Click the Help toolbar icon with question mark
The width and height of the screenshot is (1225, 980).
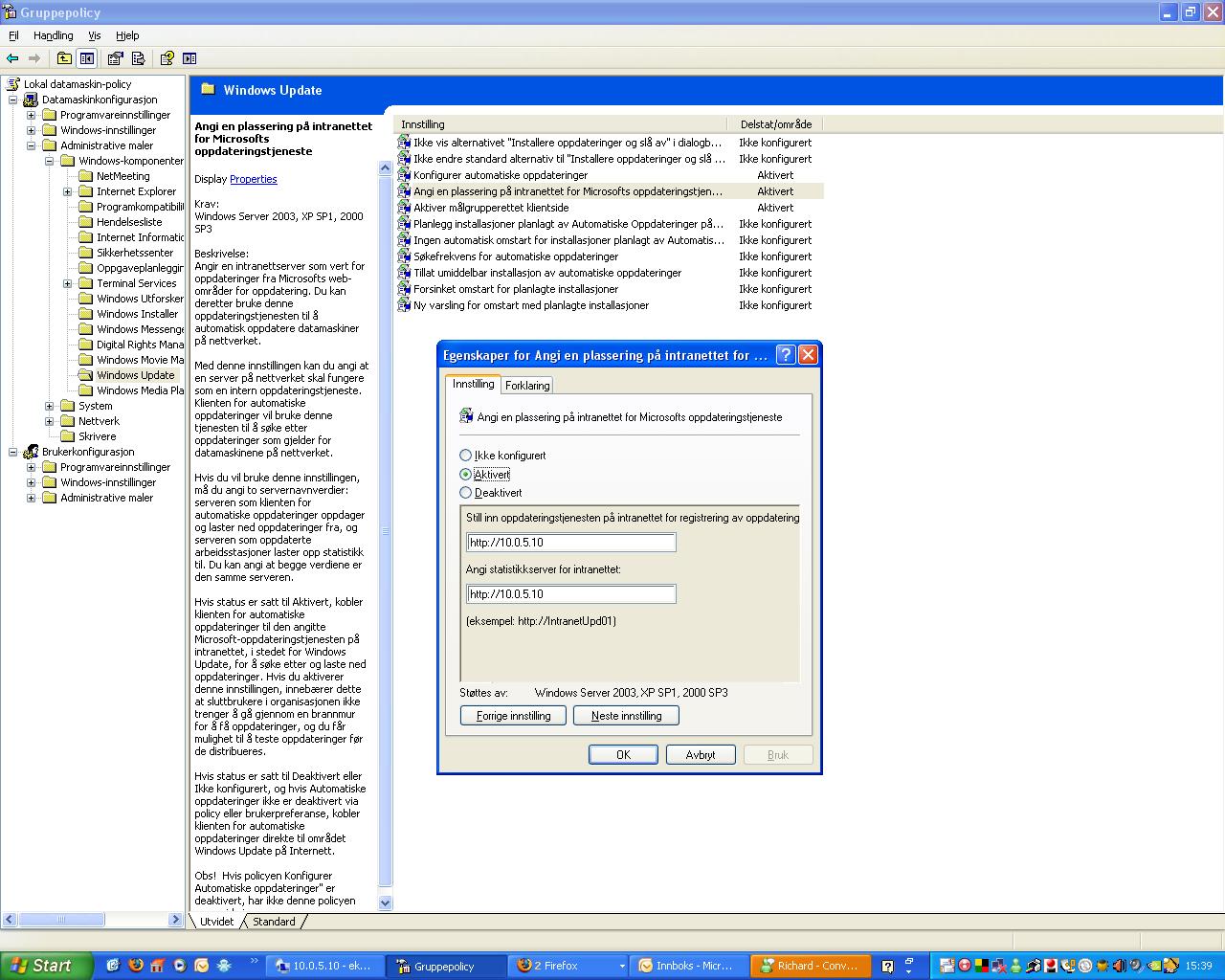point(167,58)
